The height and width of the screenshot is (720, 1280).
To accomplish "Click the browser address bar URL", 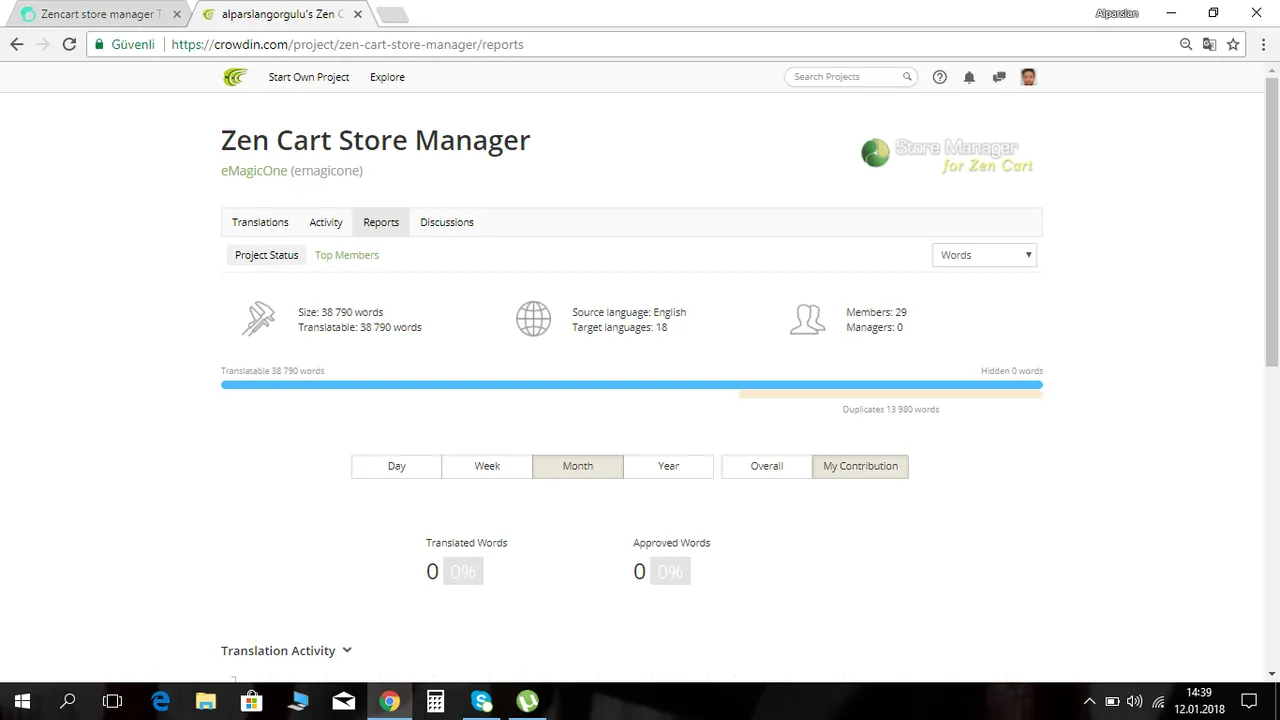I will (347, 44).
